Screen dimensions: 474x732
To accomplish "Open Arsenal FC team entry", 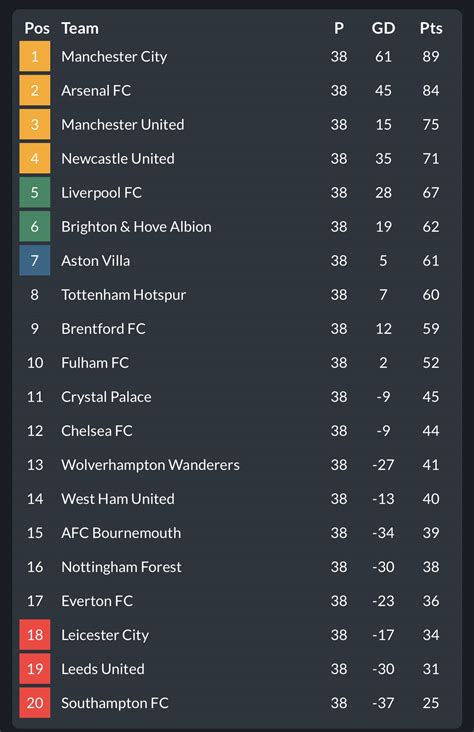I will (96, 91).
